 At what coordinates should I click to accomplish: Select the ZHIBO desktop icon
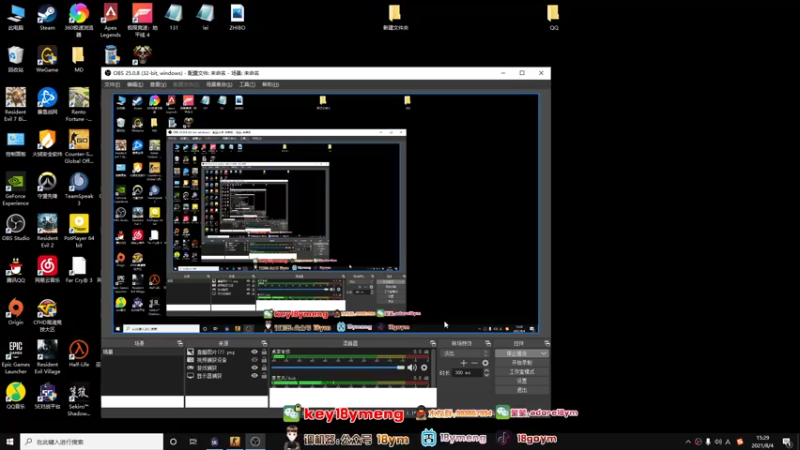point(237,17)
